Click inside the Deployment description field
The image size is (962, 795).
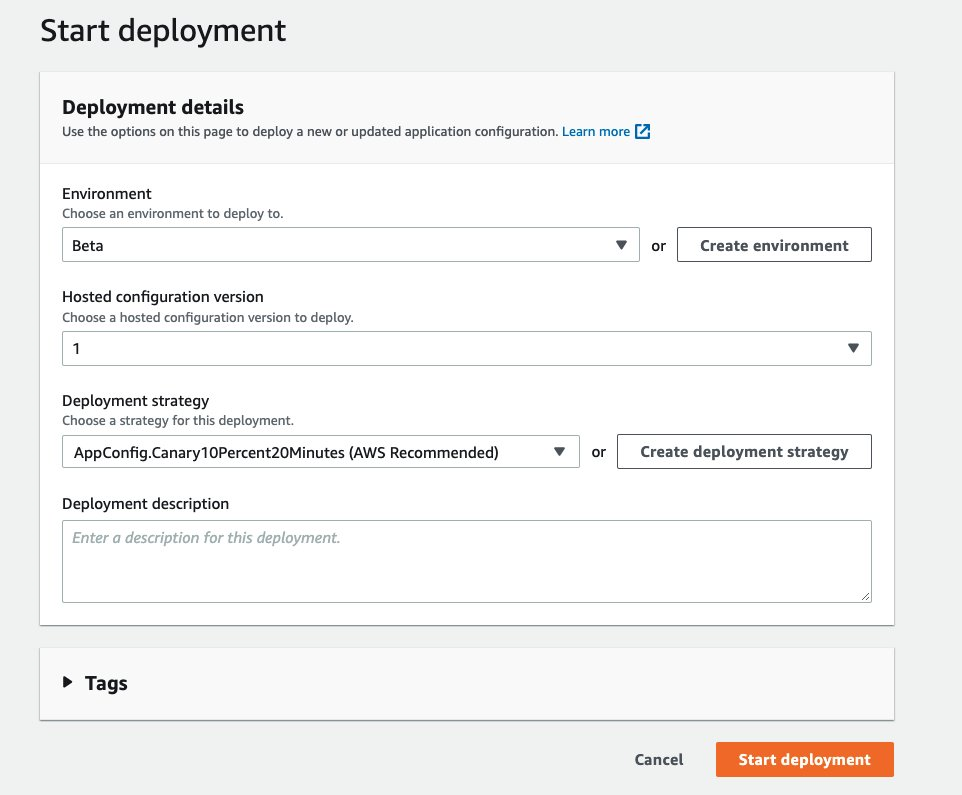467,558
